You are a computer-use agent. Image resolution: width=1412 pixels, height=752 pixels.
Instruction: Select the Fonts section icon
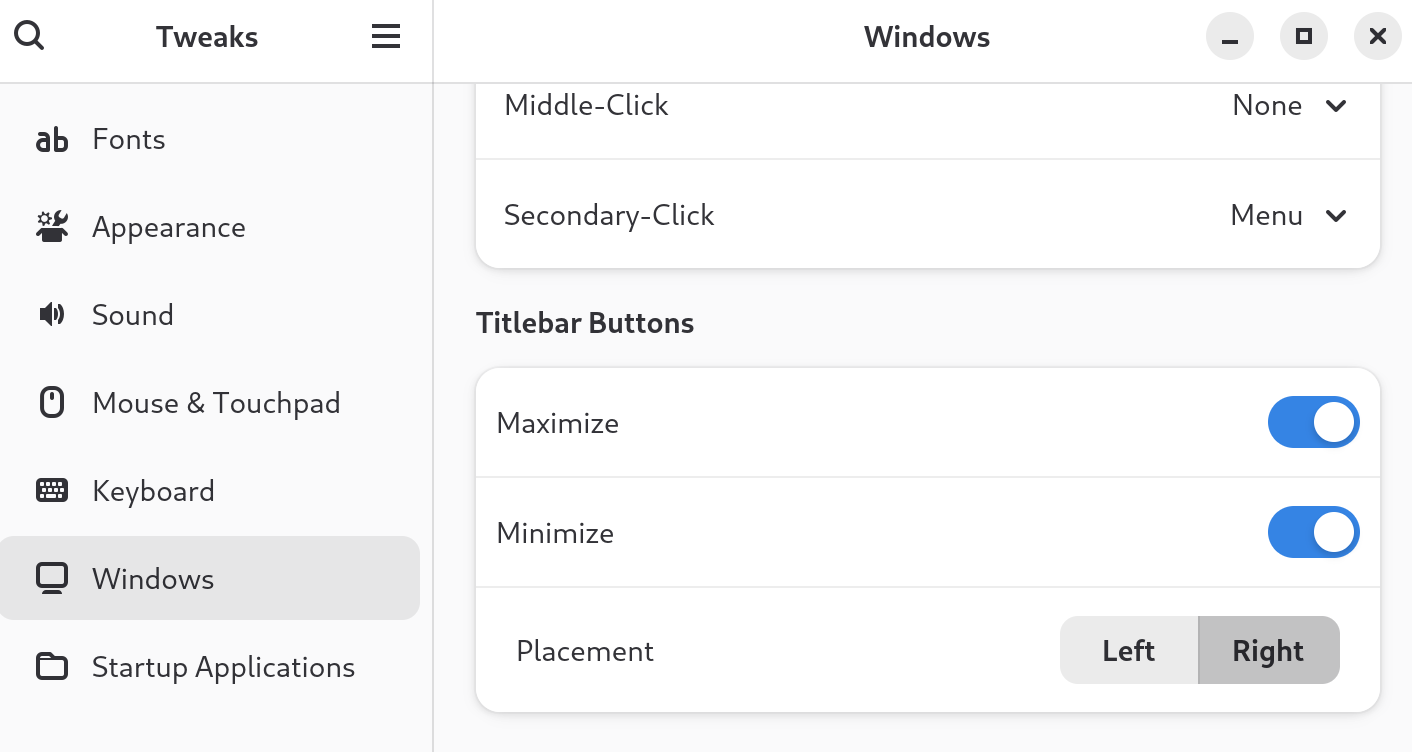[x=51, y=139]
